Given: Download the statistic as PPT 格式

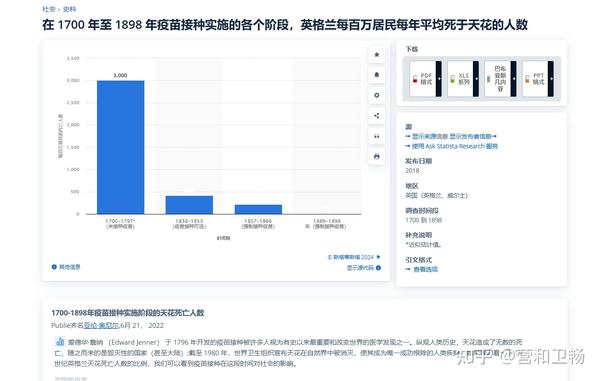Looking at the screenshot, I should 538,79.
